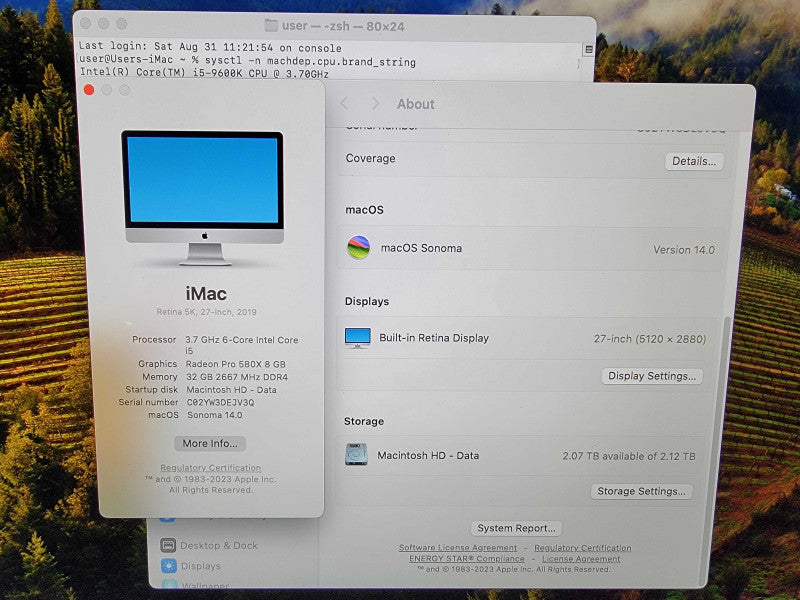Click the iMac image in About This Mac
The width and height of the screenshot is (800, 600).
203,198
